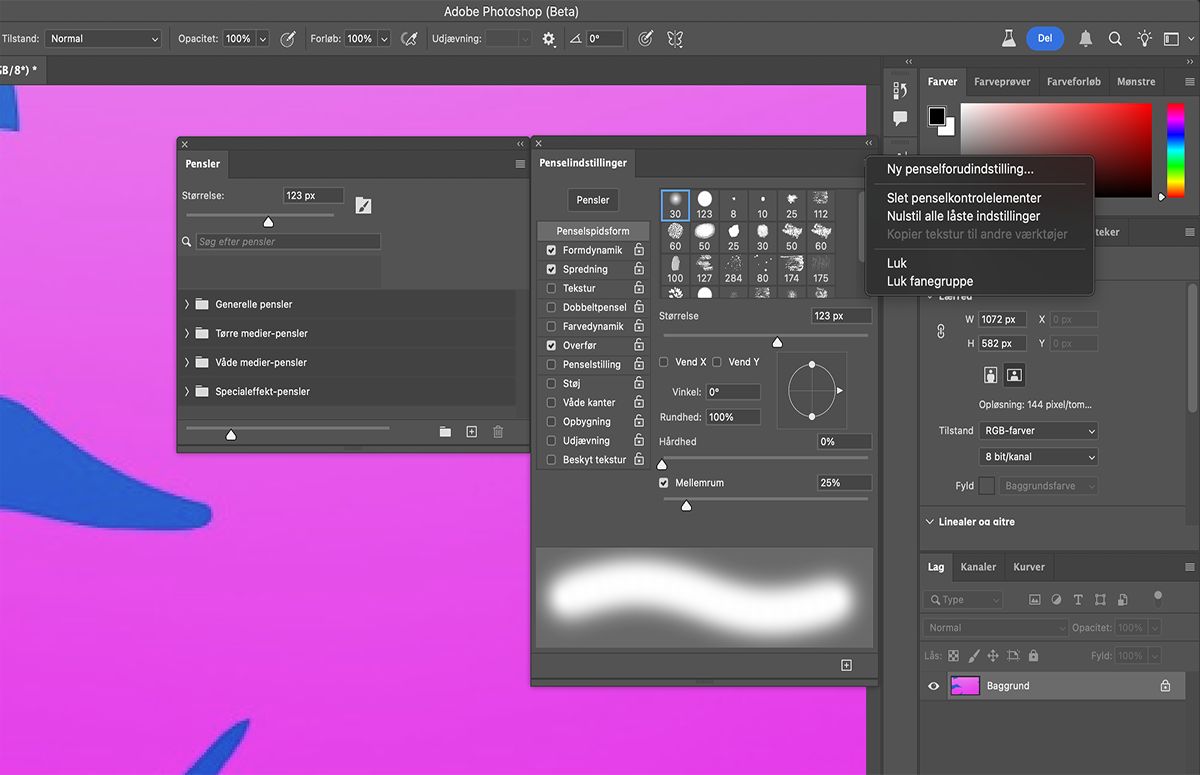Viewport: 1200px width, 775px height.
Task: Toggle Overfør checkbox
Action: click(551, 345)
